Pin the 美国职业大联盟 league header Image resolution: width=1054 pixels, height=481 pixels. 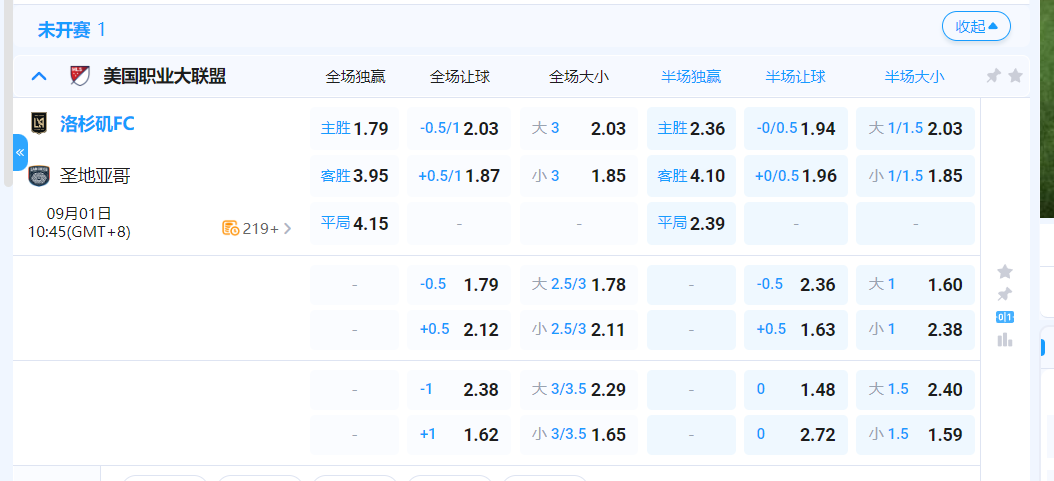pos(993,76)
